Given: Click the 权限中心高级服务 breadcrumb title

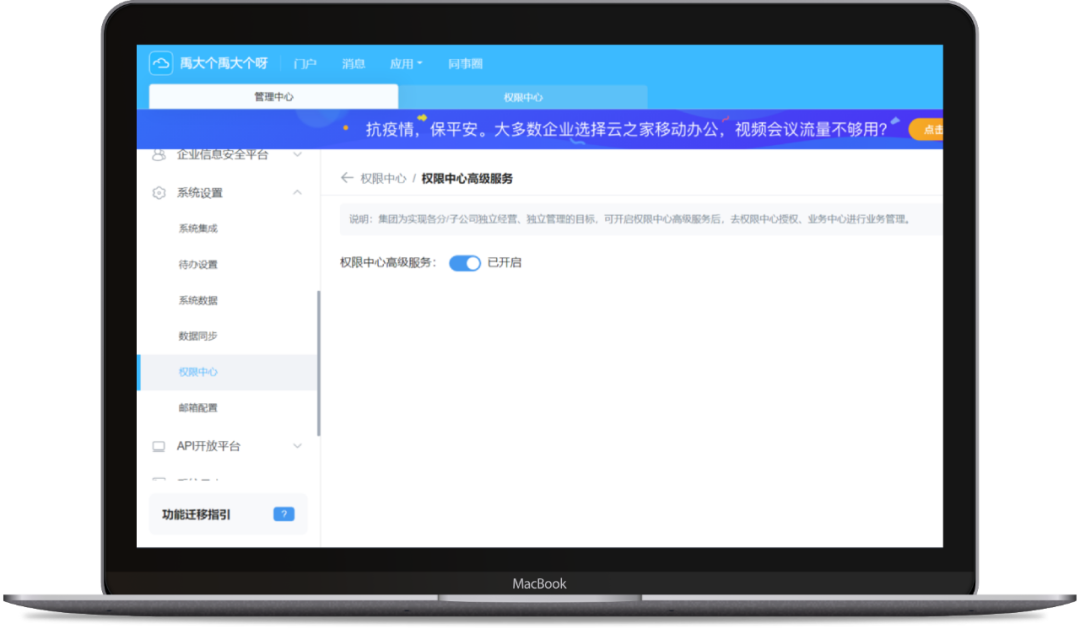Looking at the screenshot, I should pyautogui.click(x=467, y=178).
